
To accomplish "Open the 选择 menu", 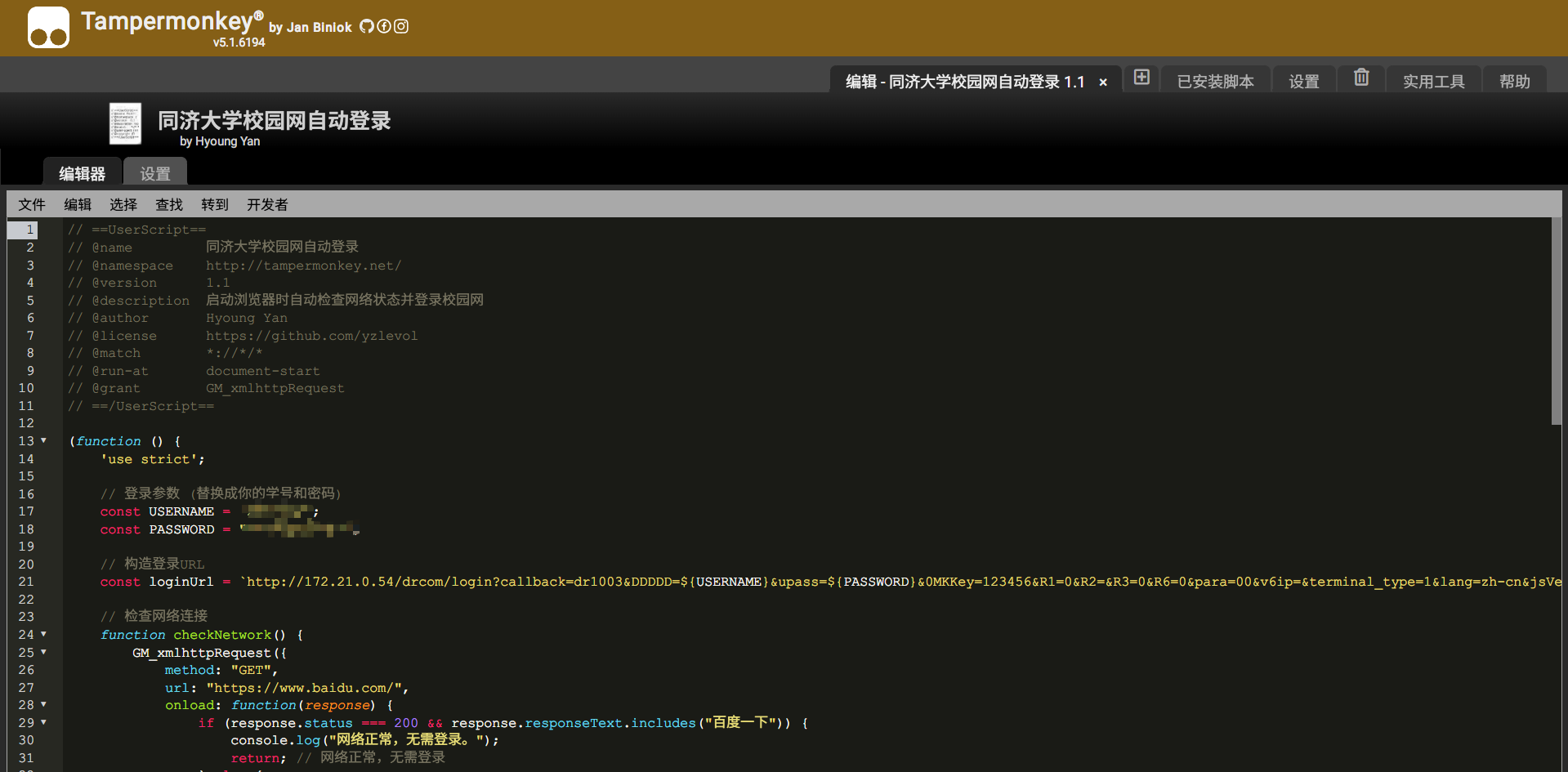I will pos(123,204).
